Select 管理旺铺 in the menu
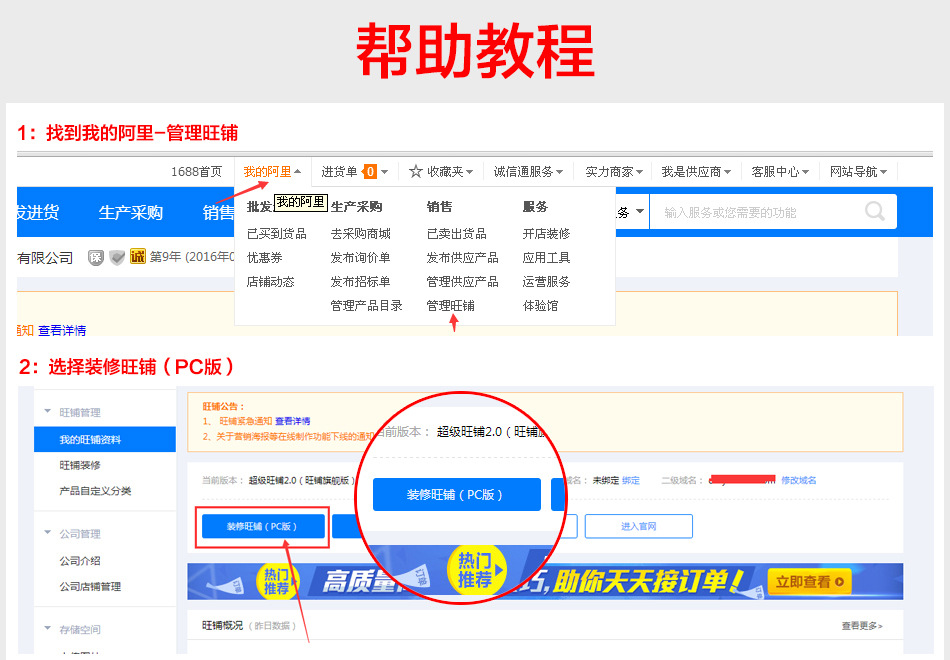 450,305
